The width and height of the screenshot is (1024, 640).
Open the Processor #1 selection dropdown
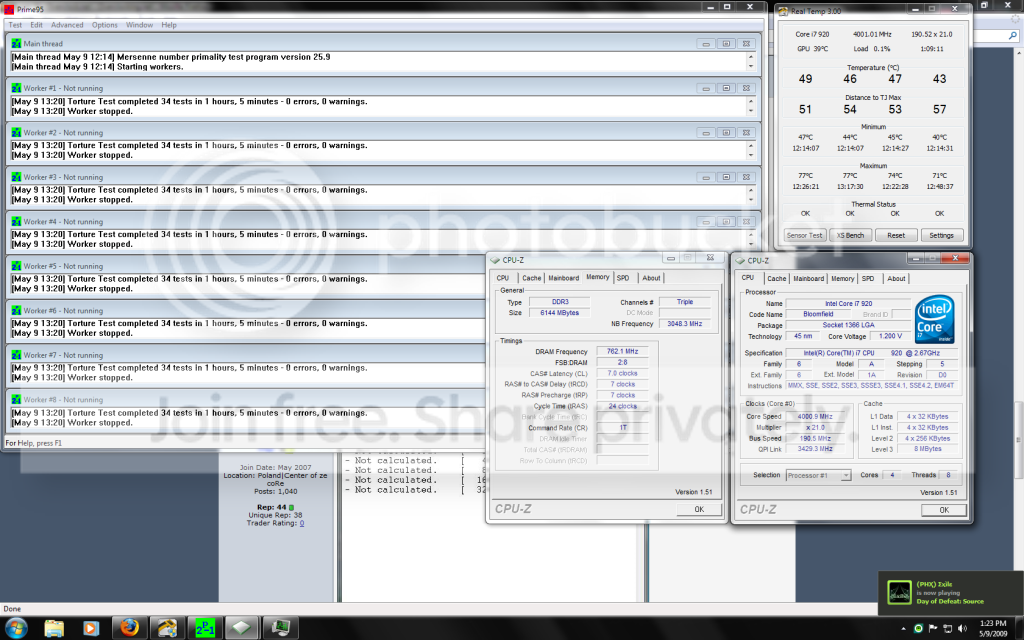click(818, 475)
